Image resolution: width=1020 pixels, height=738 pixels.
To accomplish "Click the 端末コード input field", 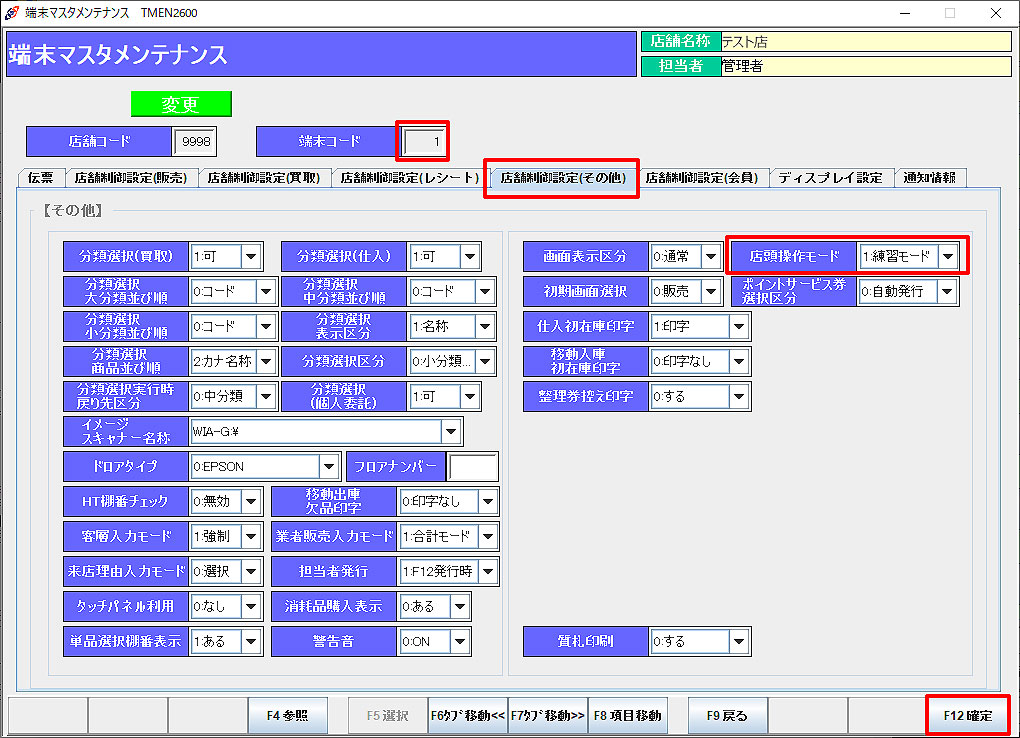I will tap(424, 142).
